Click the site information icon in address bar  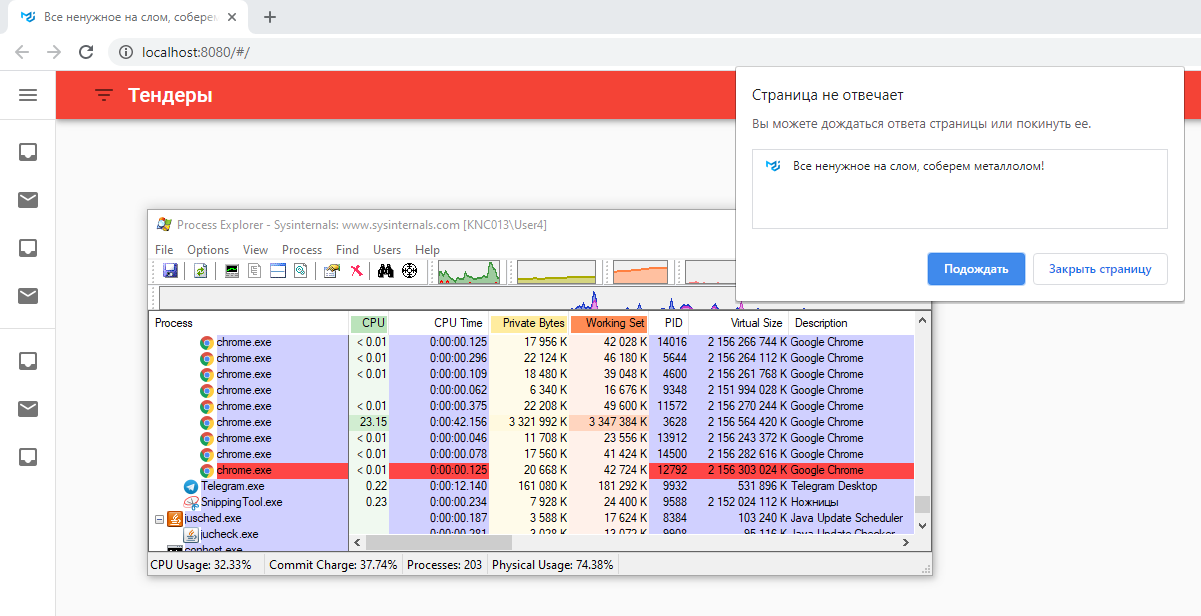point(126,52)
